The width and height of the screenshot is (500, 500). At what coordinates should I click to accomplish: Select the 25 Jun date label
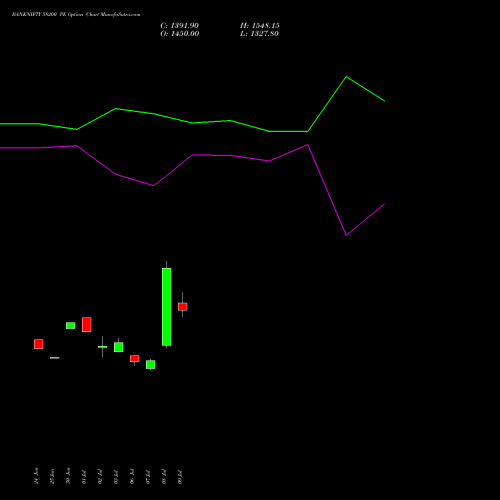point(52,476)
